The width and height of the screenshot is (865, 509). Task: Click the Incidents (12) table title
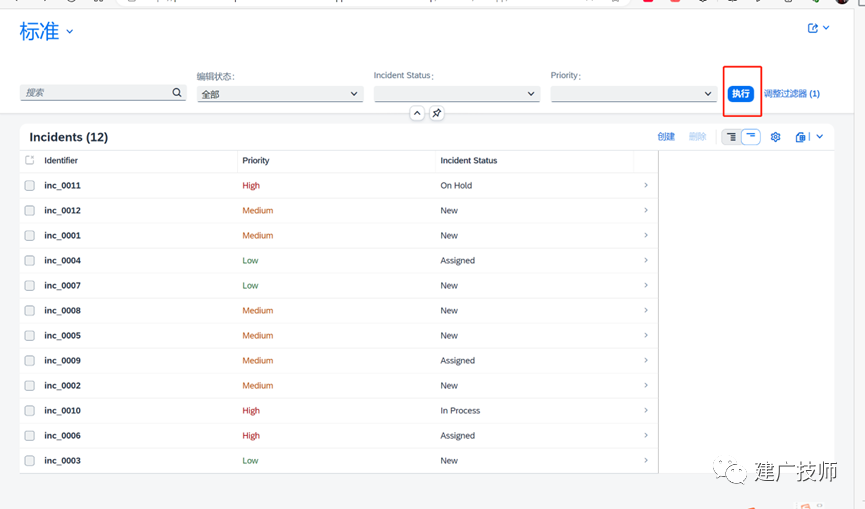[69, 137]
